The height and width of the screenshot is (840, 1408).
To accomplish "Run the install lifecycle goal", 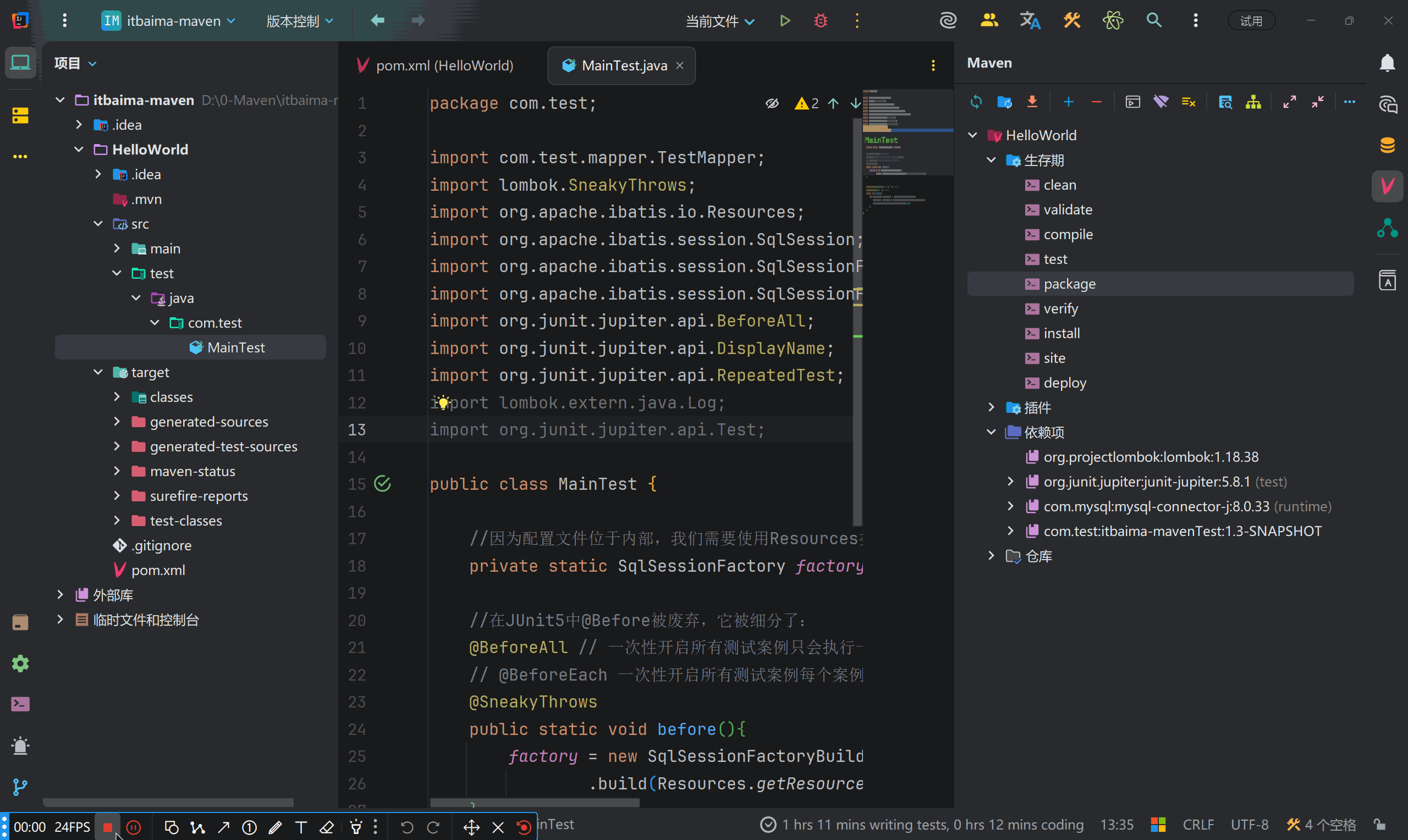I will pyautogui.click(x=1061, y=333).
